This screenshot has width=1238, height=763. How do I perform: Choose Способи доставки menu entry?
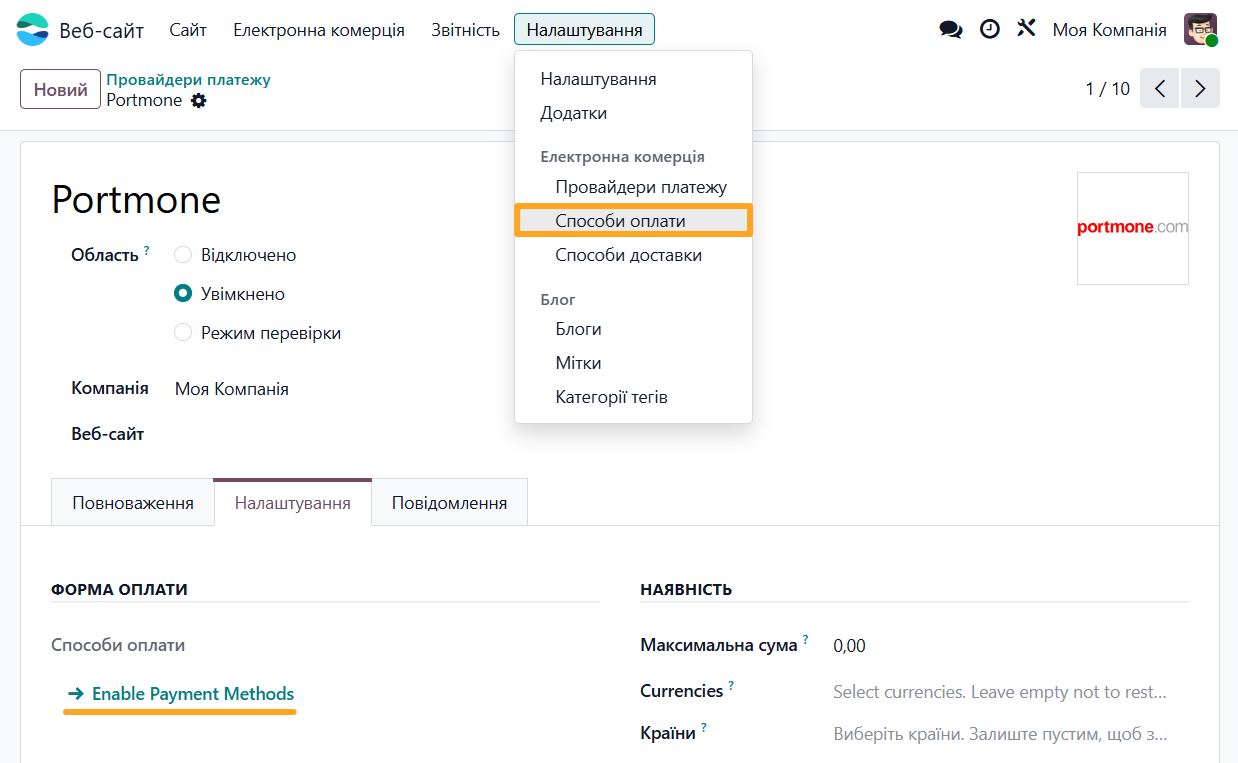(634, 255)
